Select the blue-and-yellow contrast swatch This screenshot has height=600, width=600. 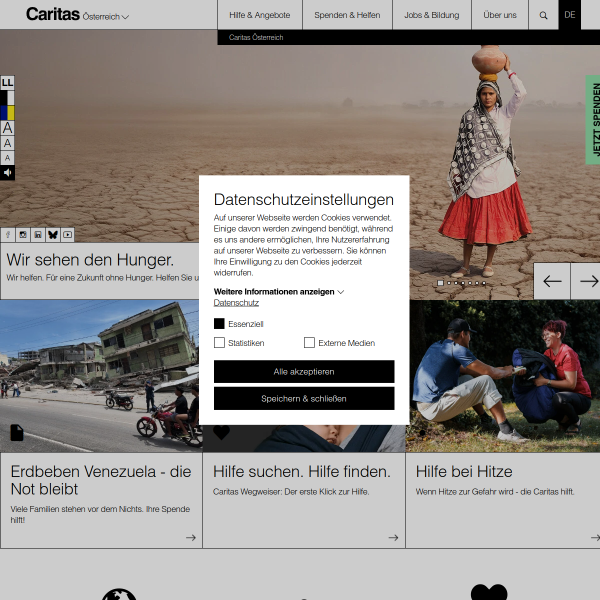(7, 113)
